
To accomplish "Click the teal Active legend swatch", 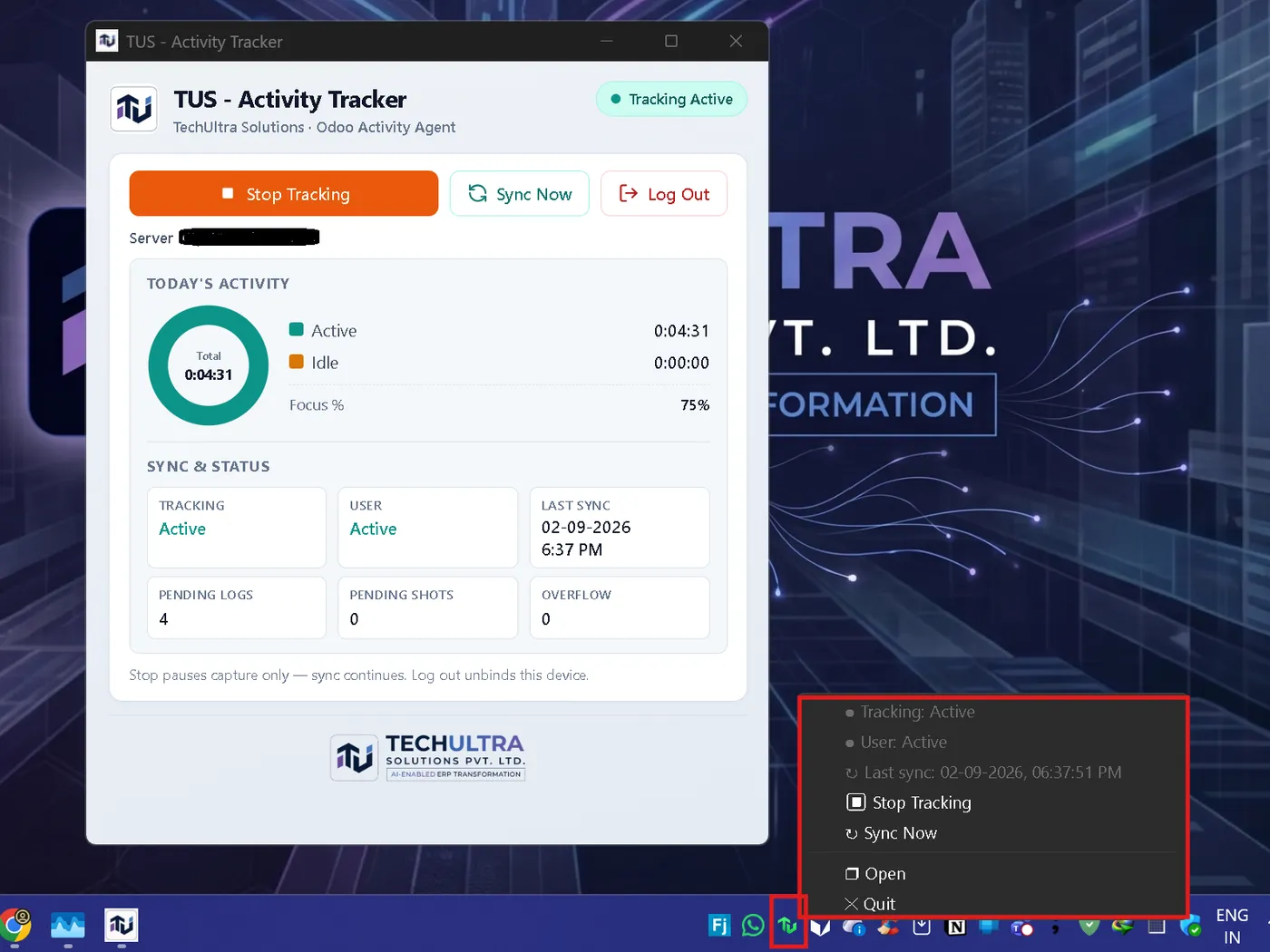I will [x=296, y=330].
